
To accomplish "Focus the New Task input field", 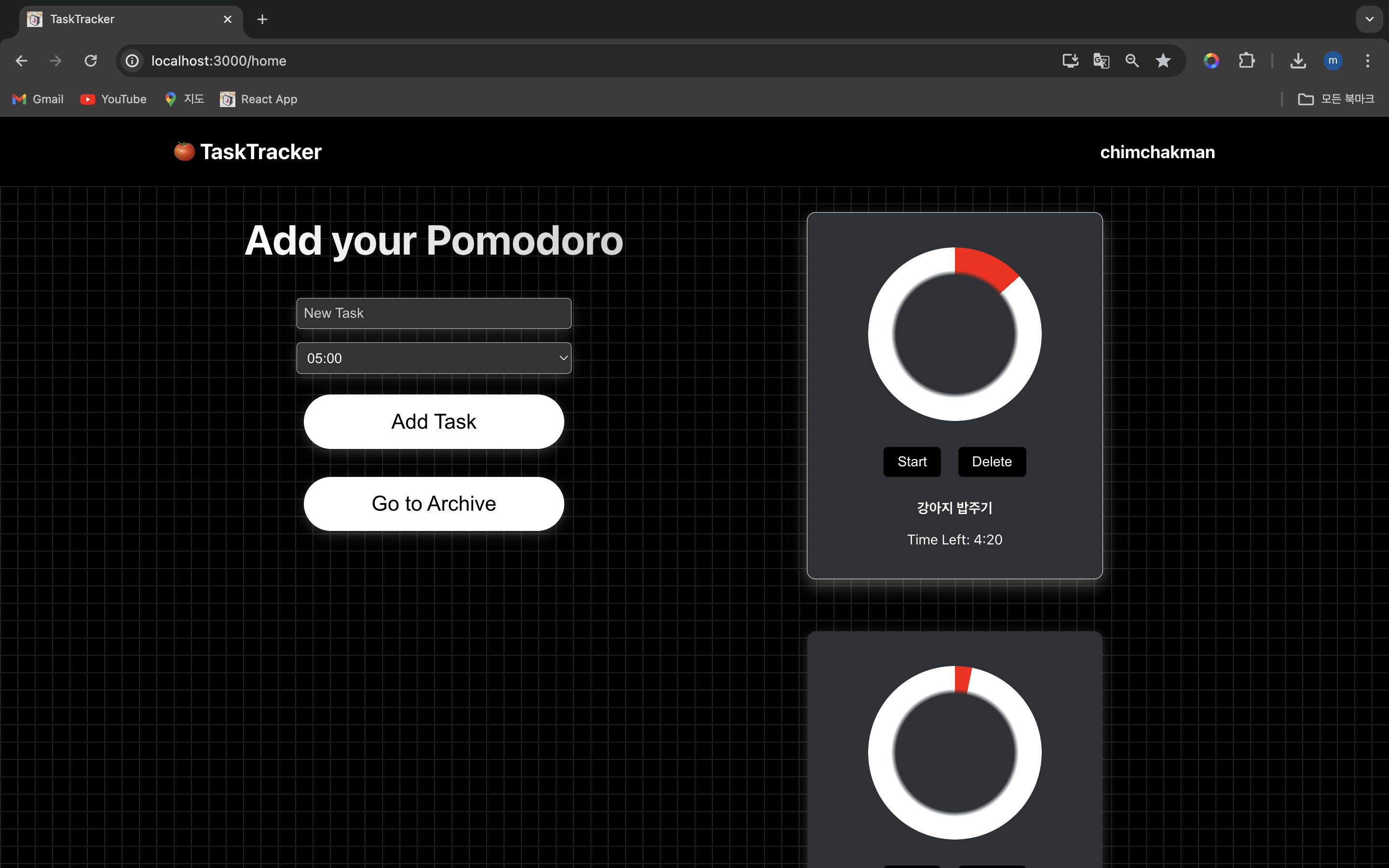I will click(434, 313).
